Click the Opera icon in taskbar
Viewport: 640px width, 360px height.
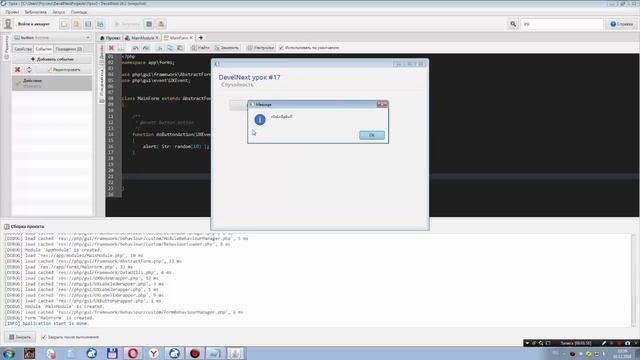click(x=133, y=353)
